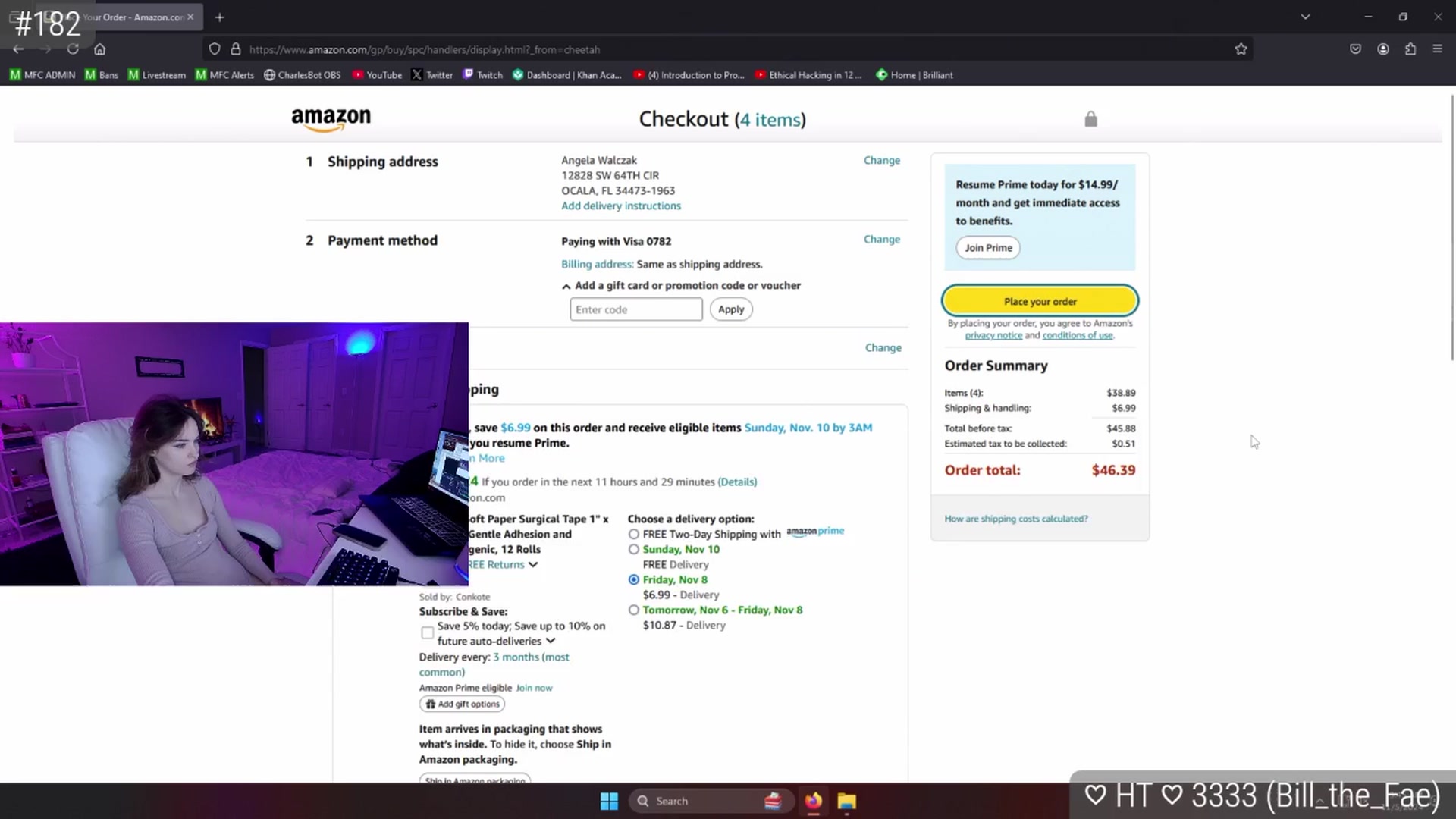1456x819 pixels.
Task: Select Friday, Nov 8 delivery option
Action: pyautogui.click(x=634, y=580)
